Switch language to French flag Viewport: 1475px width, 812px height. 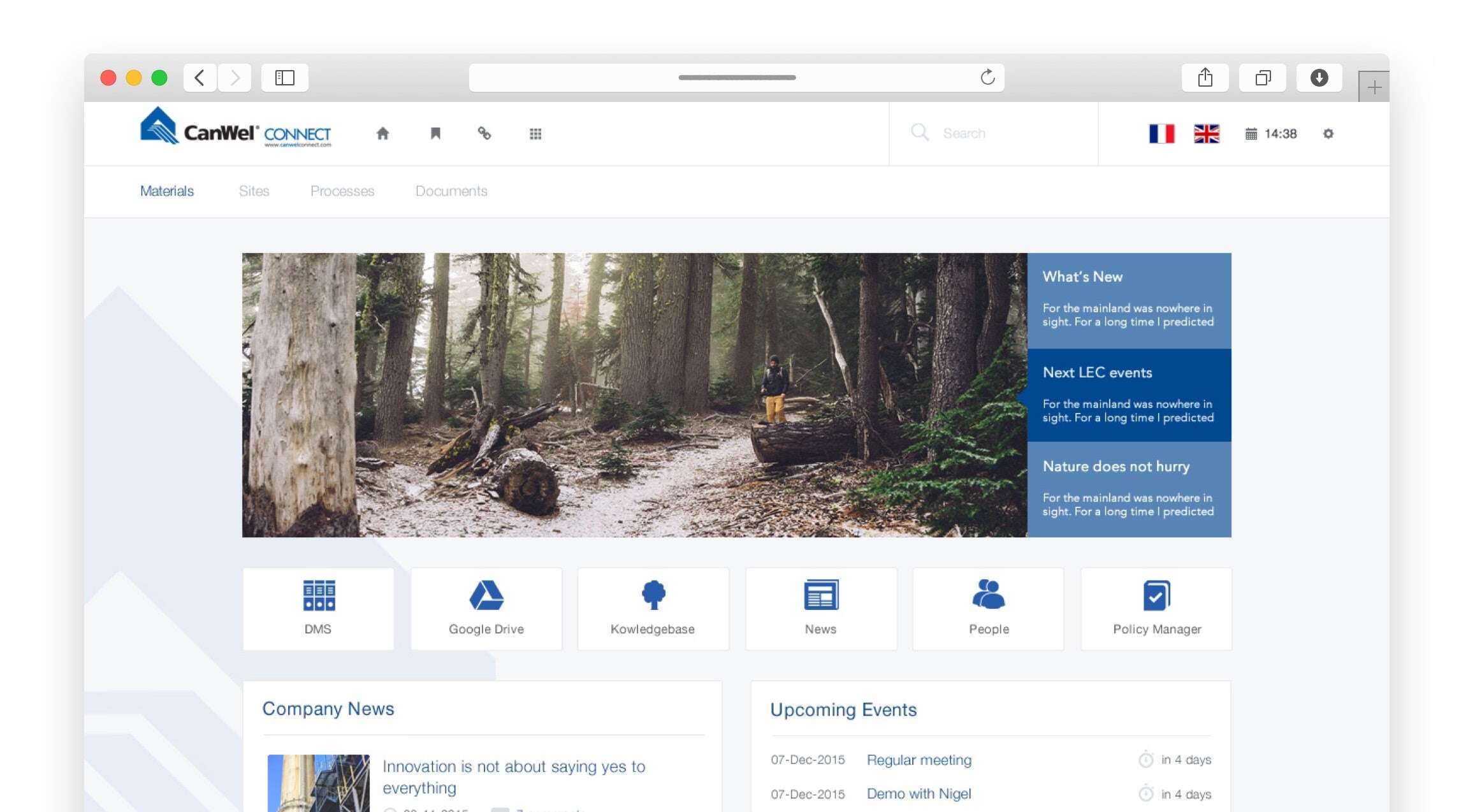1161,134
